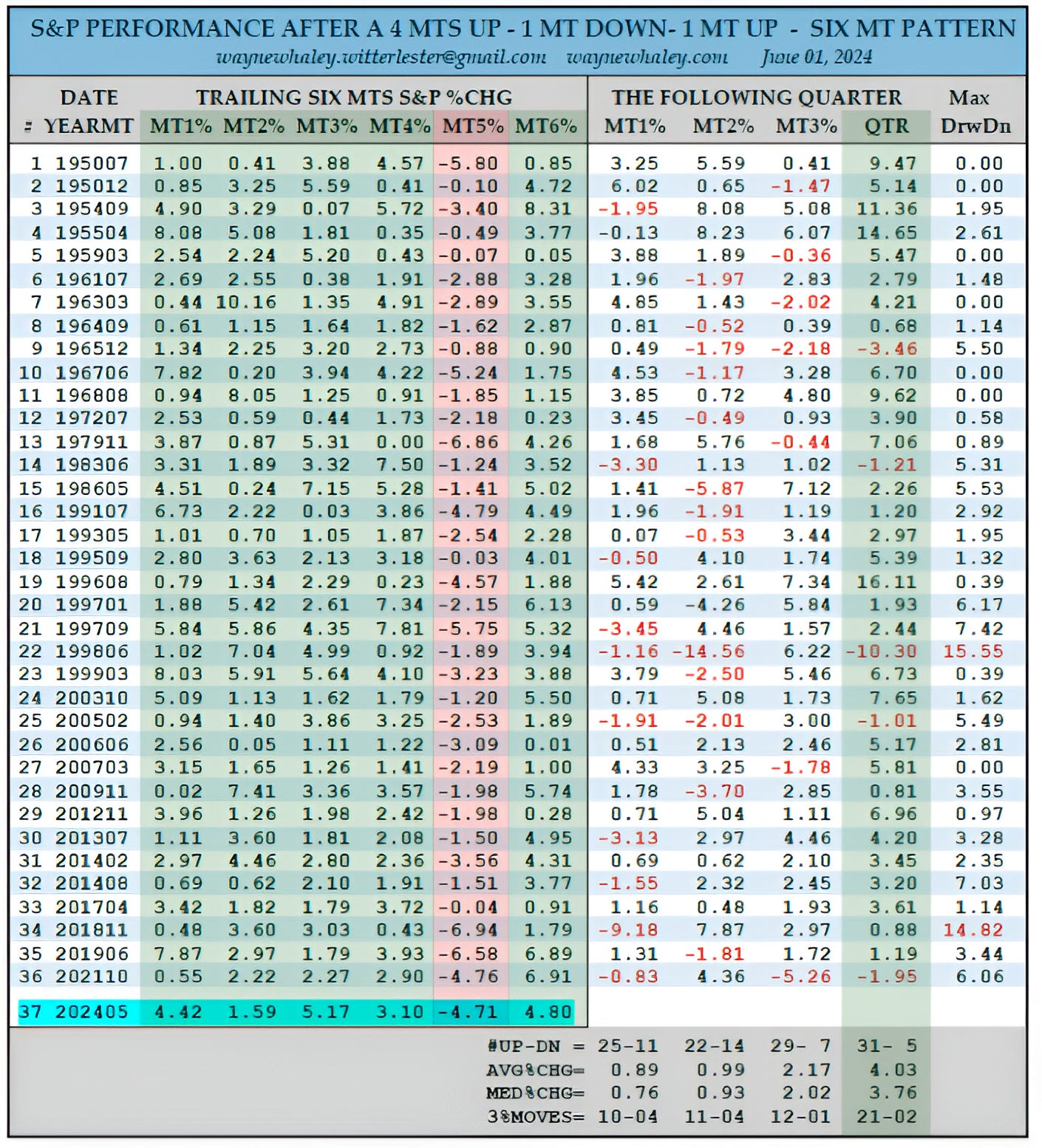Viewport: 1042px width, 1148px height.
Task: Select the red 'MT5%' column header
Action: (473, 126)
